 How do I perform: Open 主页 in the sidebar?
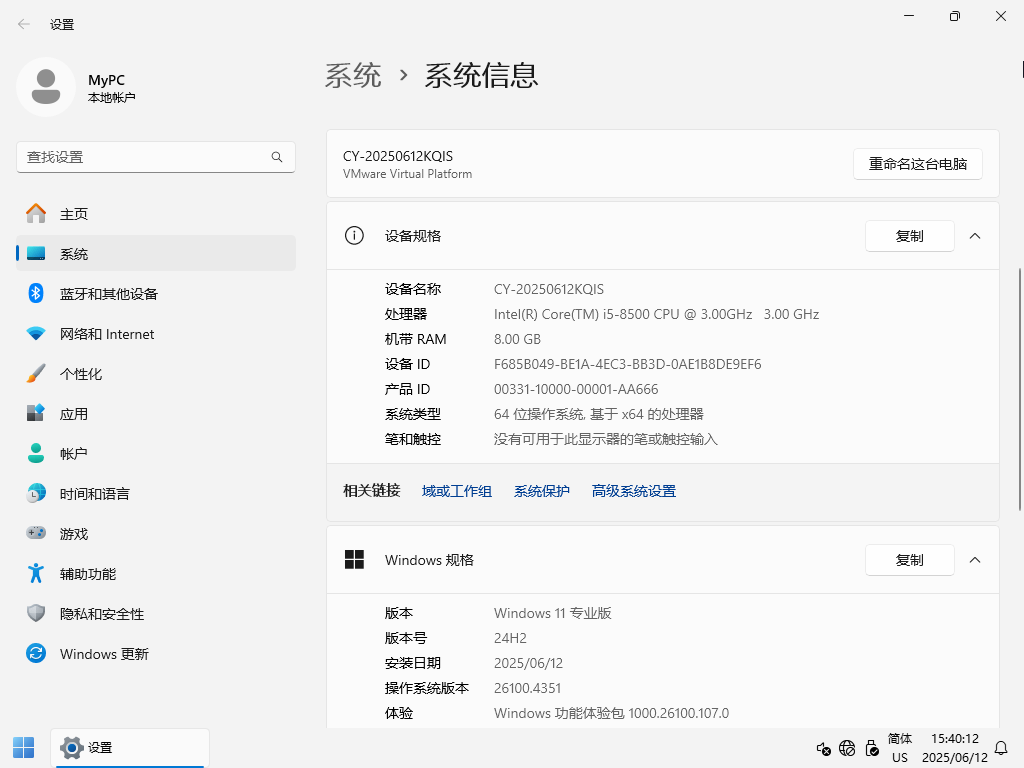pos(156,214)
